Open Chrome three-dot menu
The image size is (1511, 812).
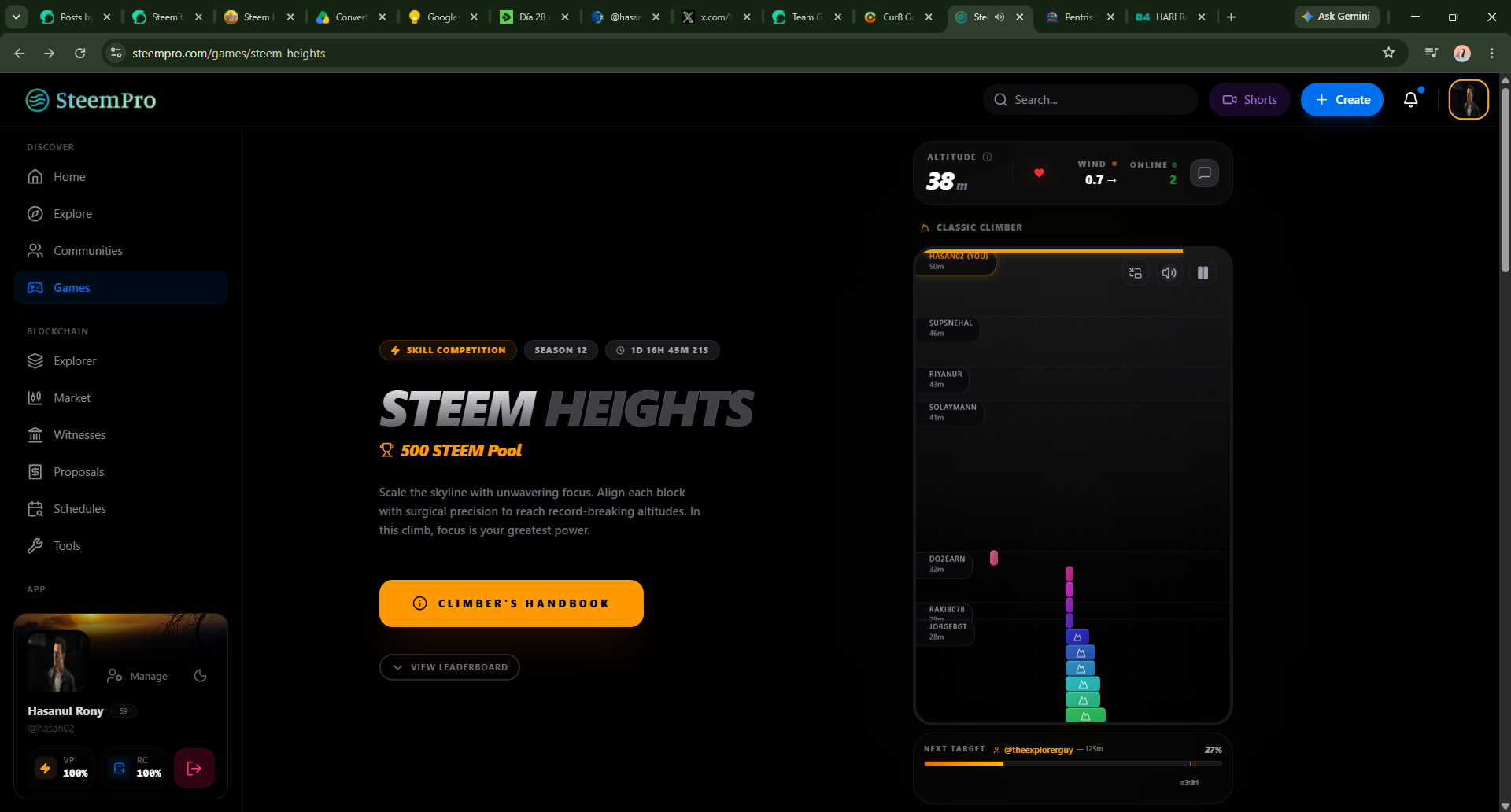pos(1491,53)
